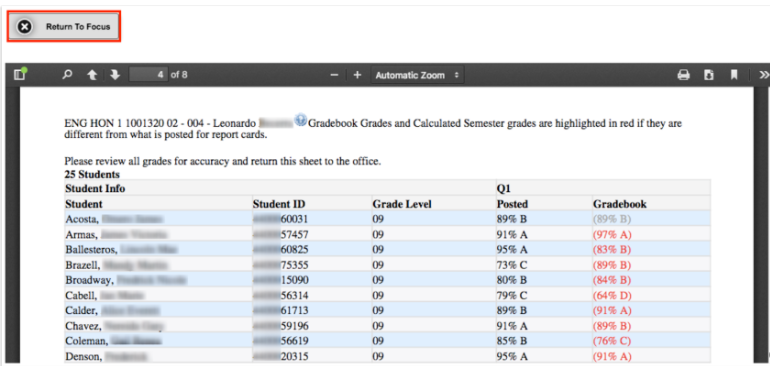Screen dimensions: 770x366
Task: Select the Brazell student name
Action: [x=117, y=265]
